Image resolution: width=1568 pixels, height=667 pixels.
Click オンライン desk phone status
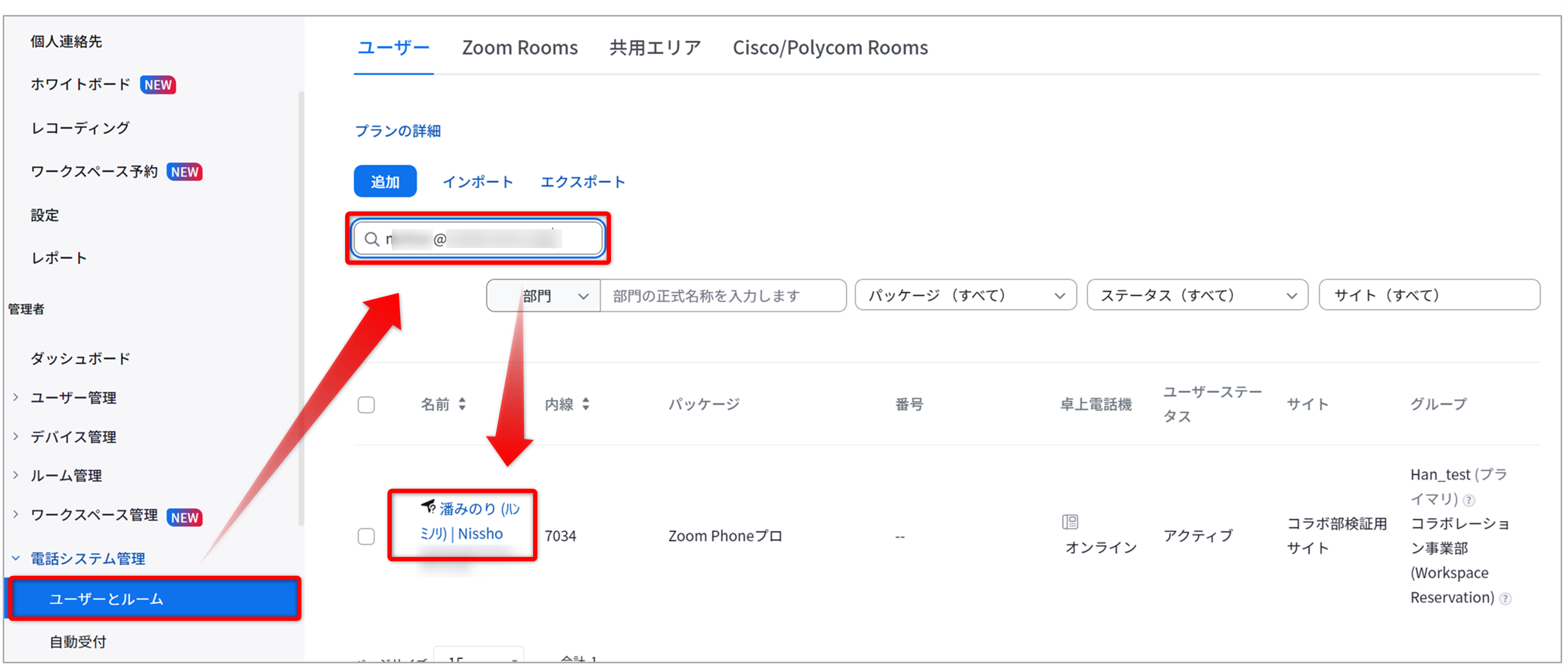tap(1100, 548)
